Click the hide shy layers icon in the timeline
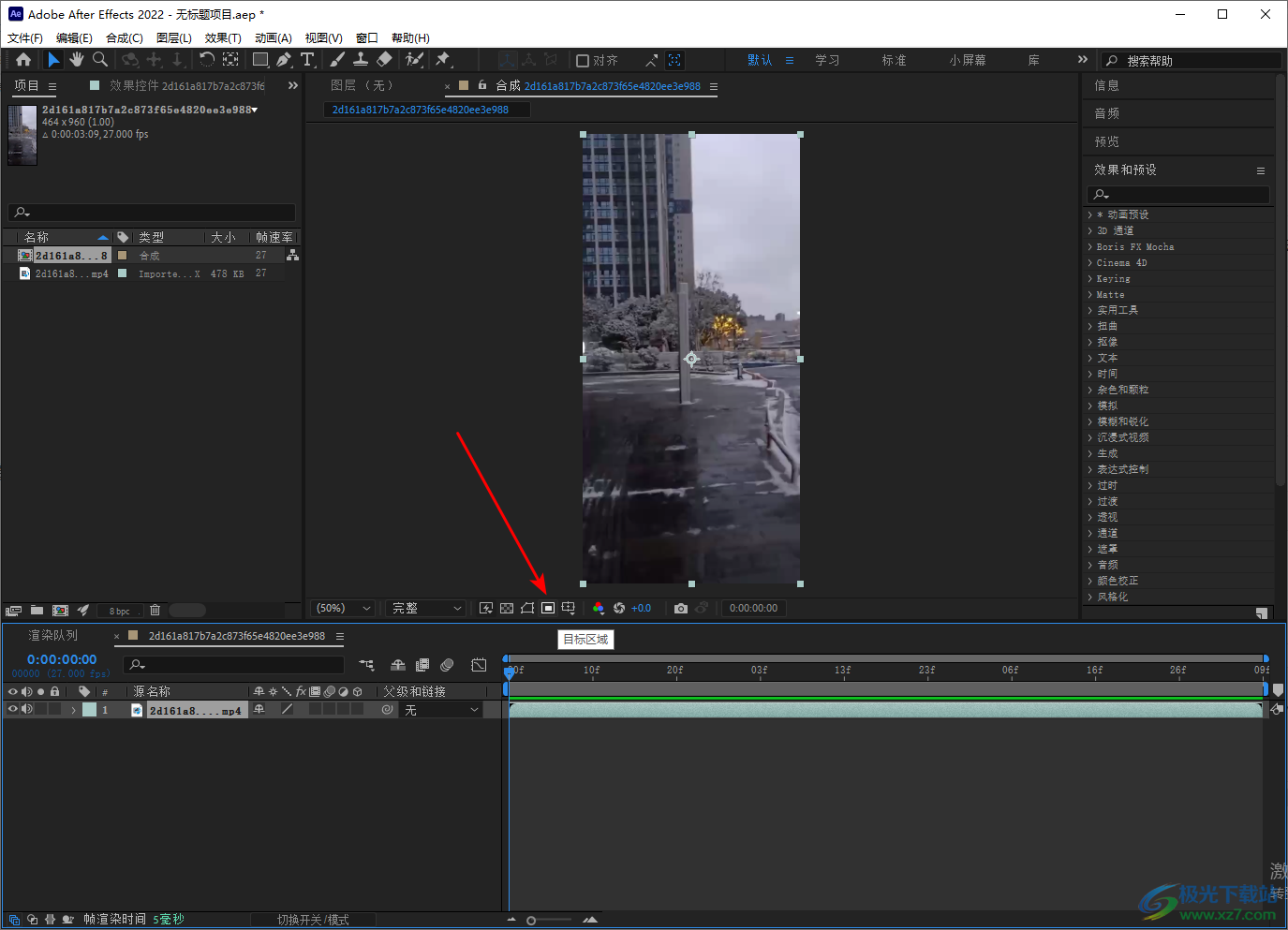1288x930 pixels. 398,665
